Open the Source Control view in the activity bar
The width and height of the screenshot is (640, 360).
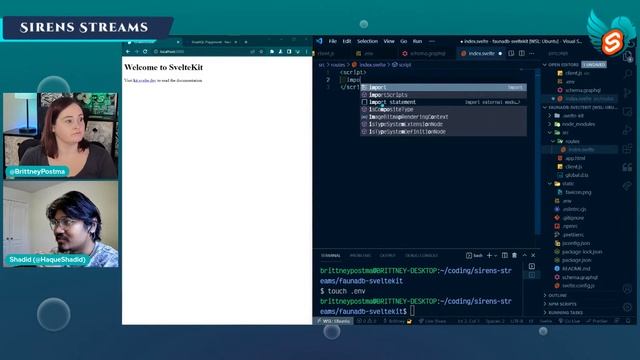point(628,93)
